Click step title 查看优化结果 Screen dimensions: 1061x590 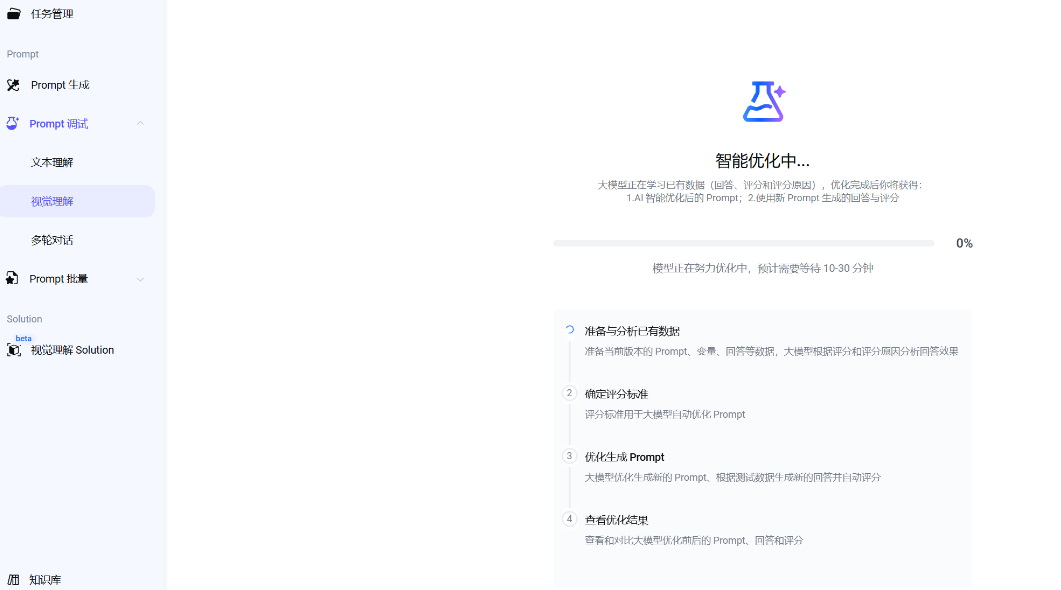click(616, 520)
